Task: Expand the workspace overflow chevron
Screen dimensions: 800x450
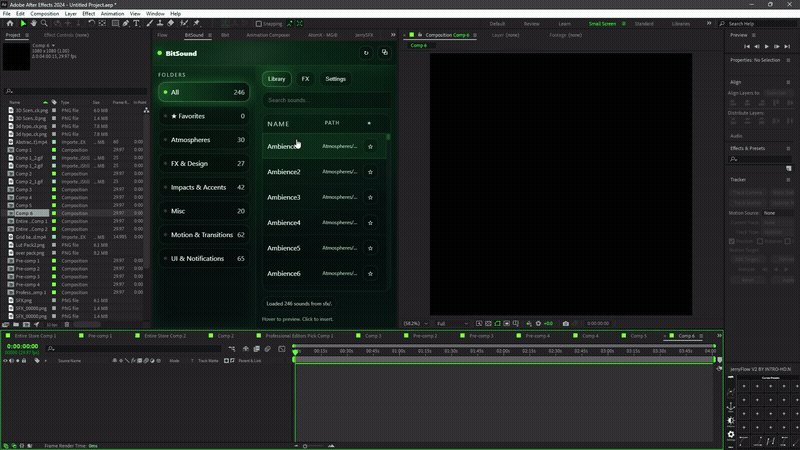Action: click(709, 23)
